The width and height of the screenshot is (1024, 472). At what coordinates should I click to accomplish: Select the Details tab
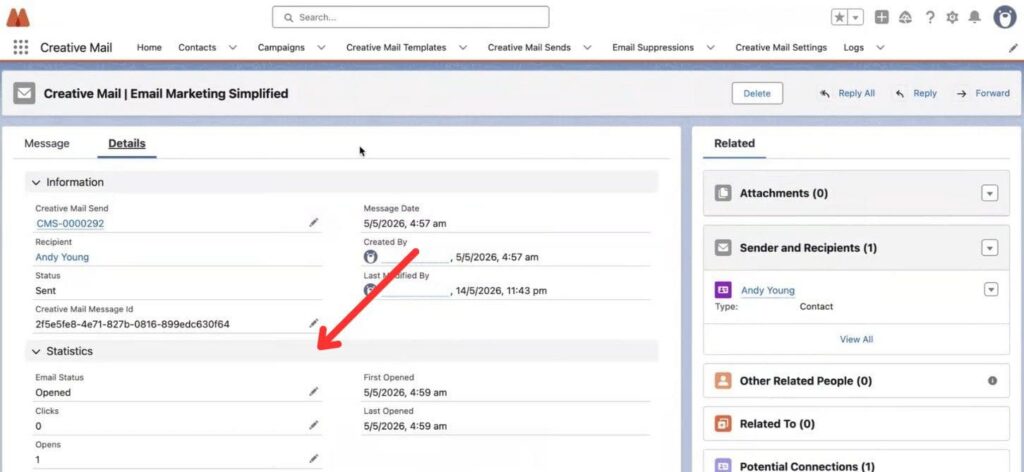[x=127, y=144]
